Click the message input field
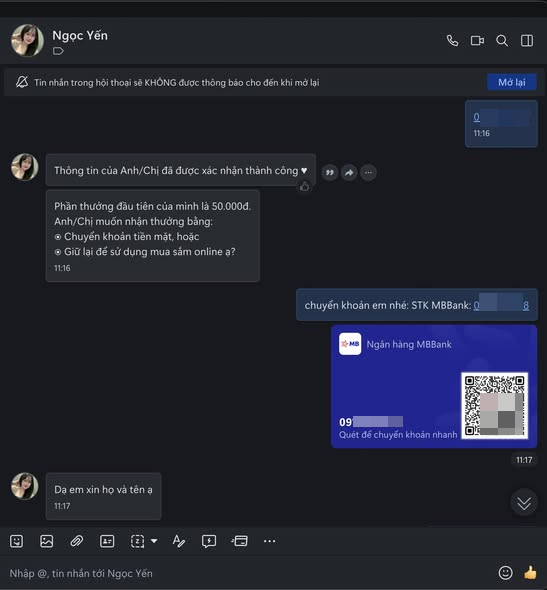547x590 pixels. coord(248,573)
